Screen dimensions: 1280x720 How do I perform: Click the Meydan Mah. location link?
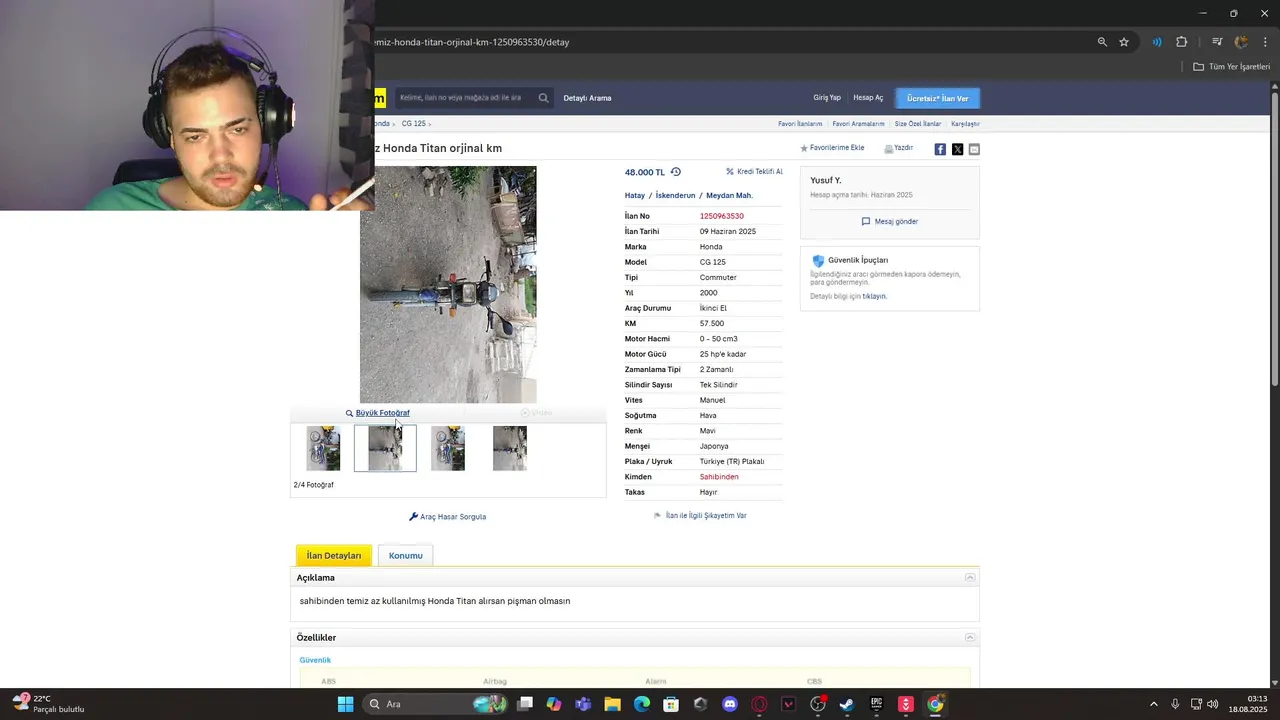729,196
